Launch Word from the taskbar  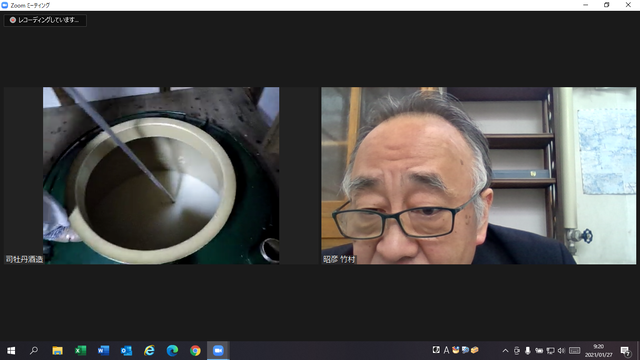(x=103, y=351)
